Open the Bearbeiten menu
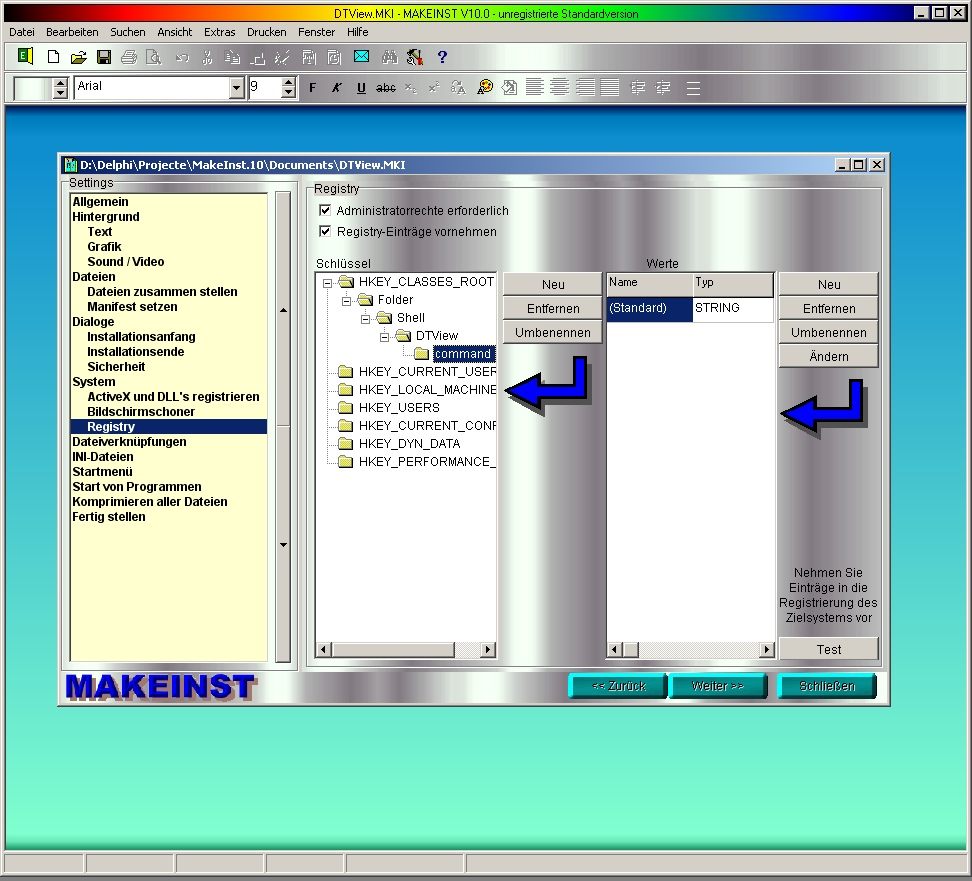This screenshot has height=881, width=972. (72, 32)
